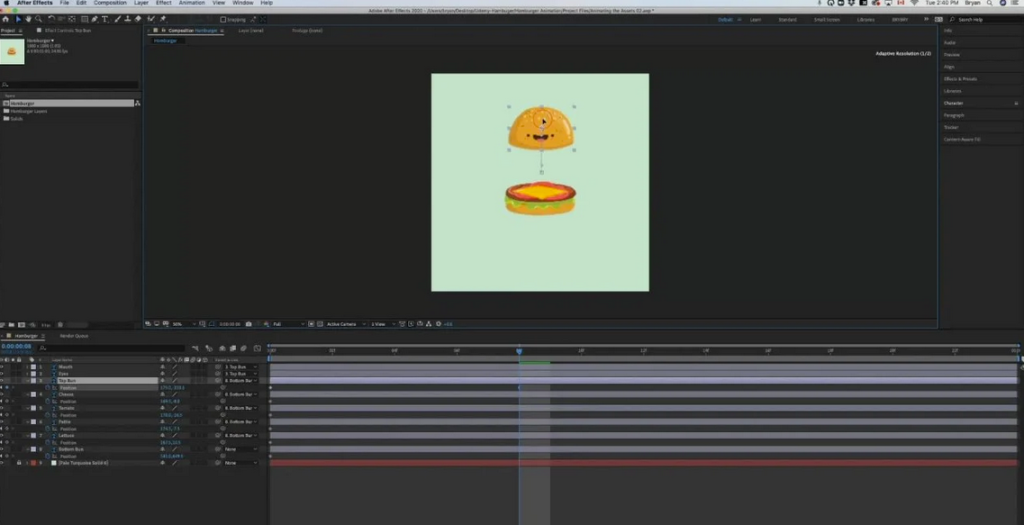Hide the Mouth layer with eye toggle

click(3, 367)
